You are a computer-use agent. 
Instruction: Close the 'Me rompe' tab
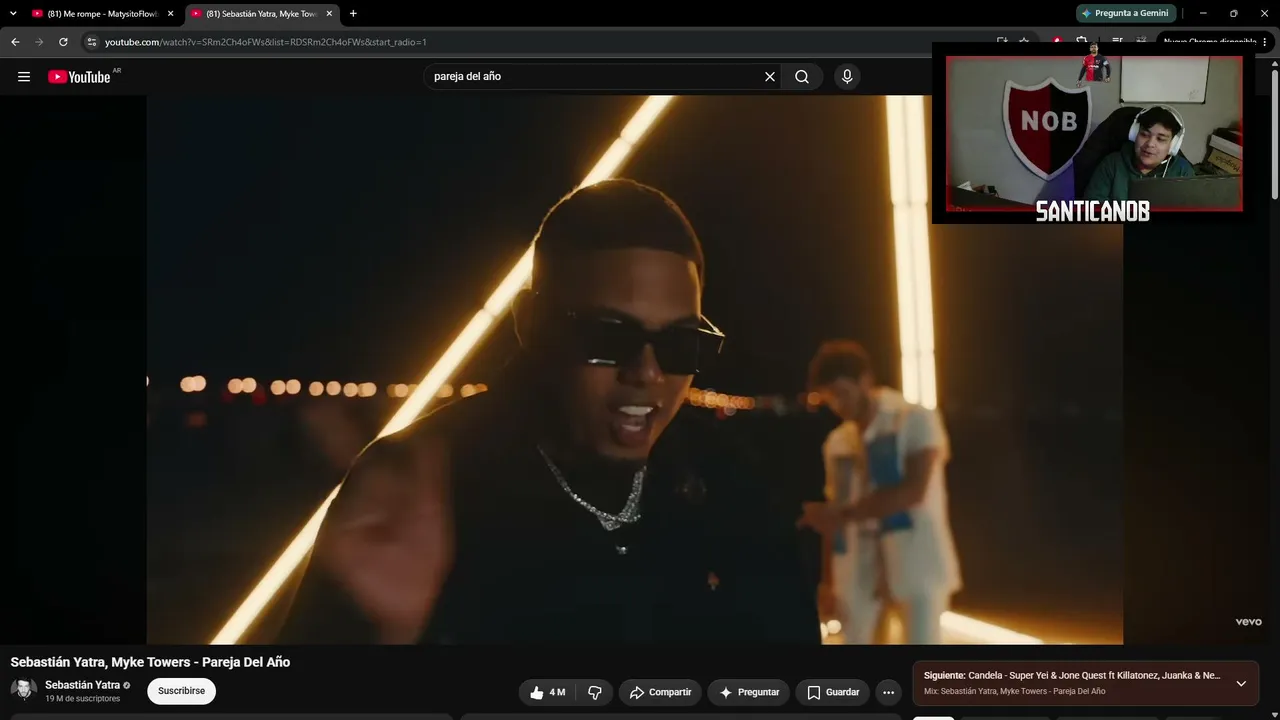[x=170, y=14]
